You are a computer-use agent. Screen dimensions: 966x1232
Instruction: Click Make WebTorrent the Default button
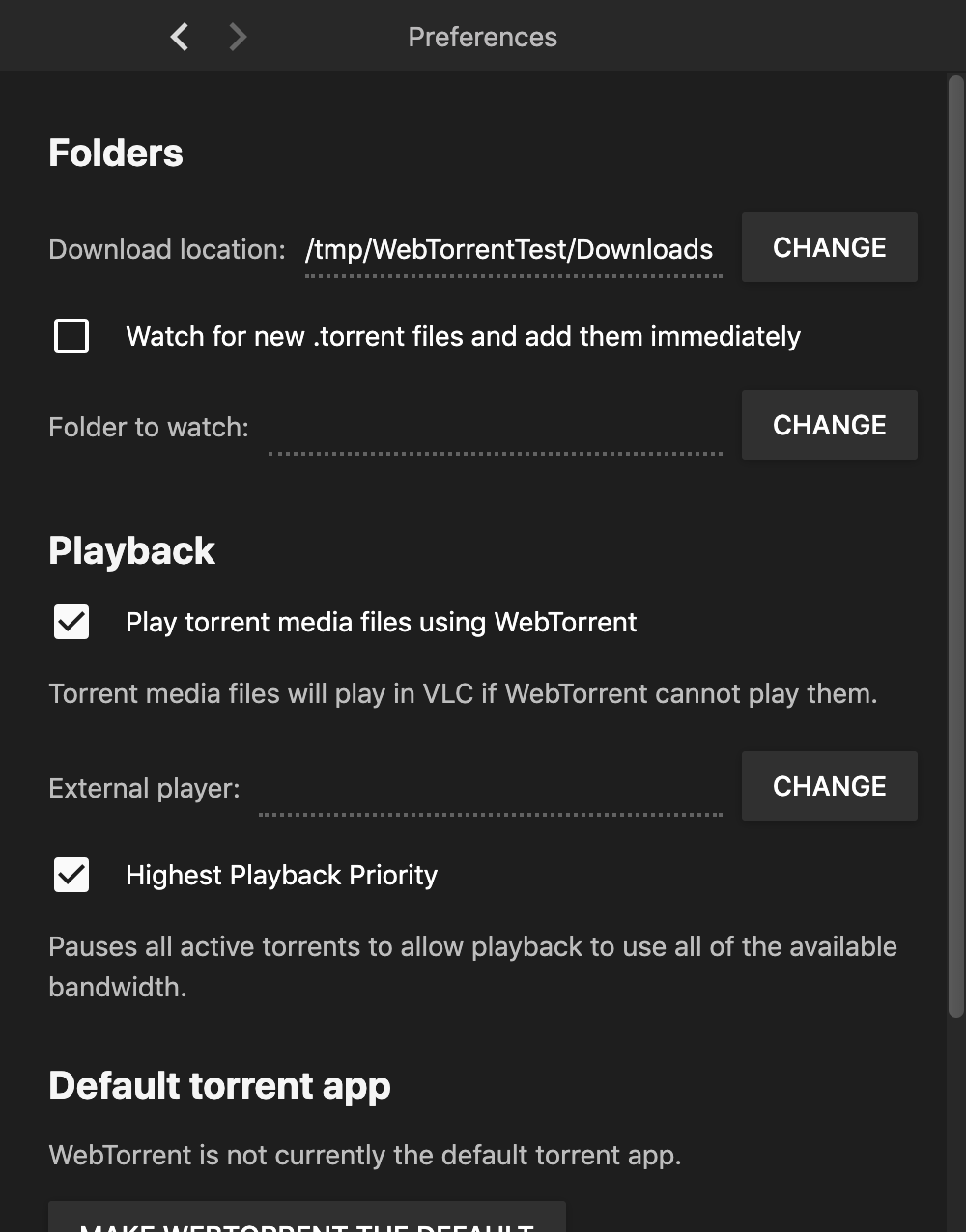(x=306, y=1218)
